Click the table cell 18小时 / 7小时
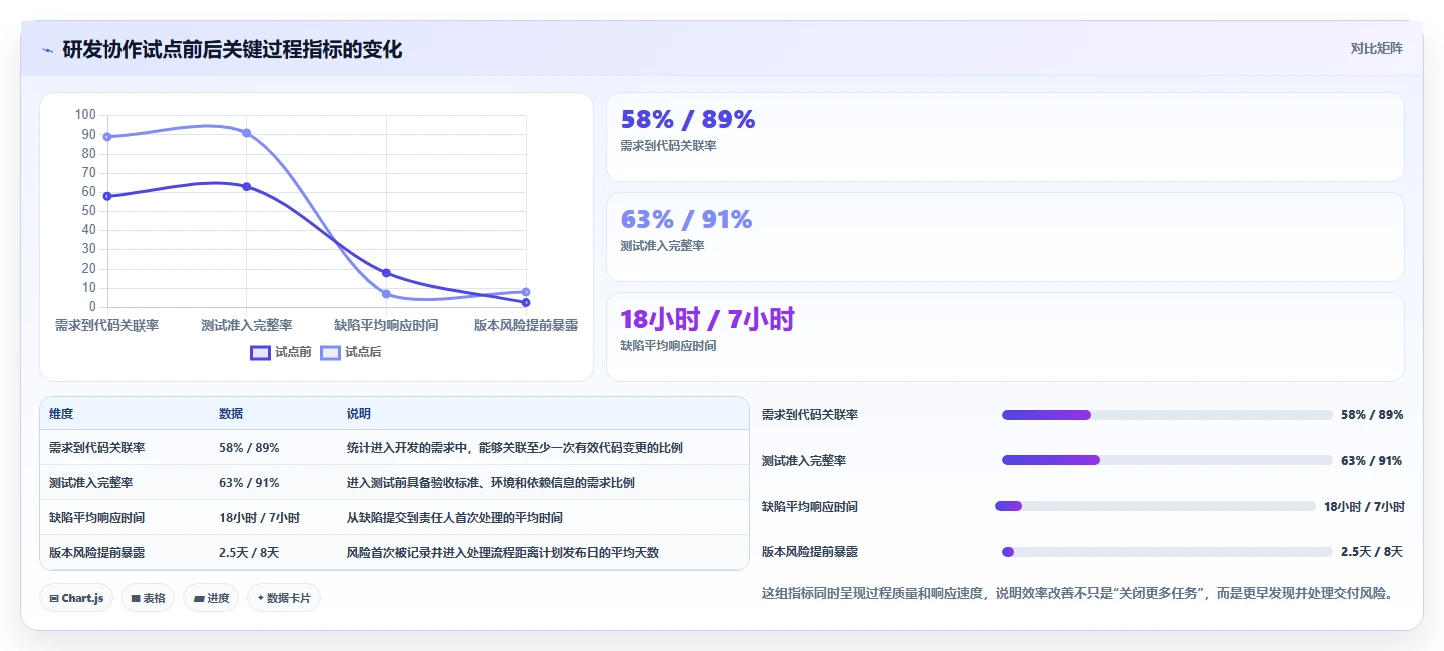The height and width of the screenshot is (651, 1444). coord(259,518)
